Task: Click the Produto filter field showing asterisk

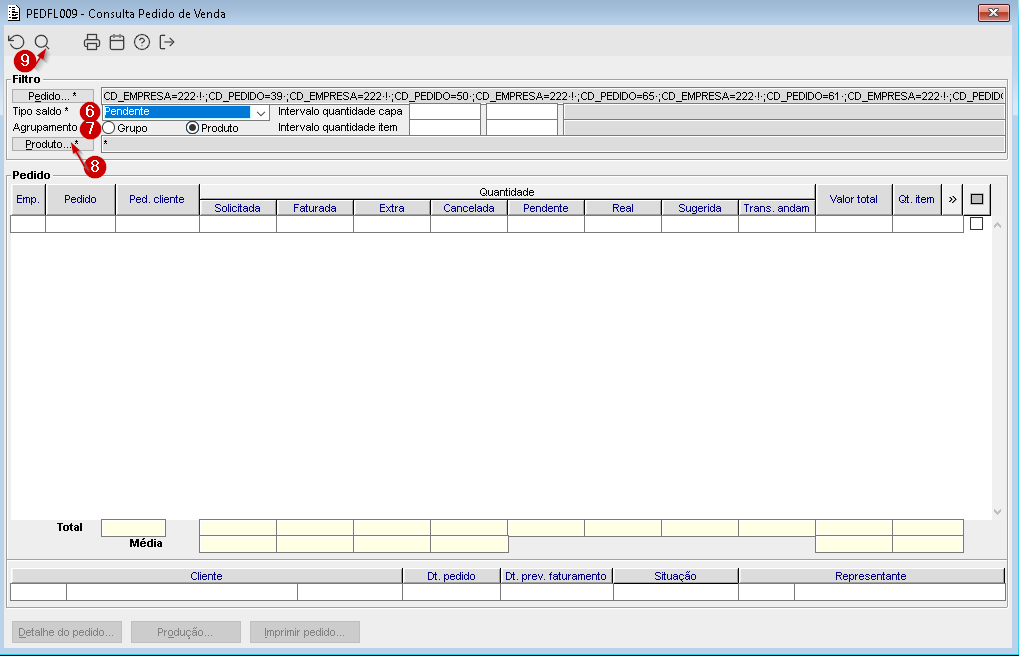Action: 553,144
